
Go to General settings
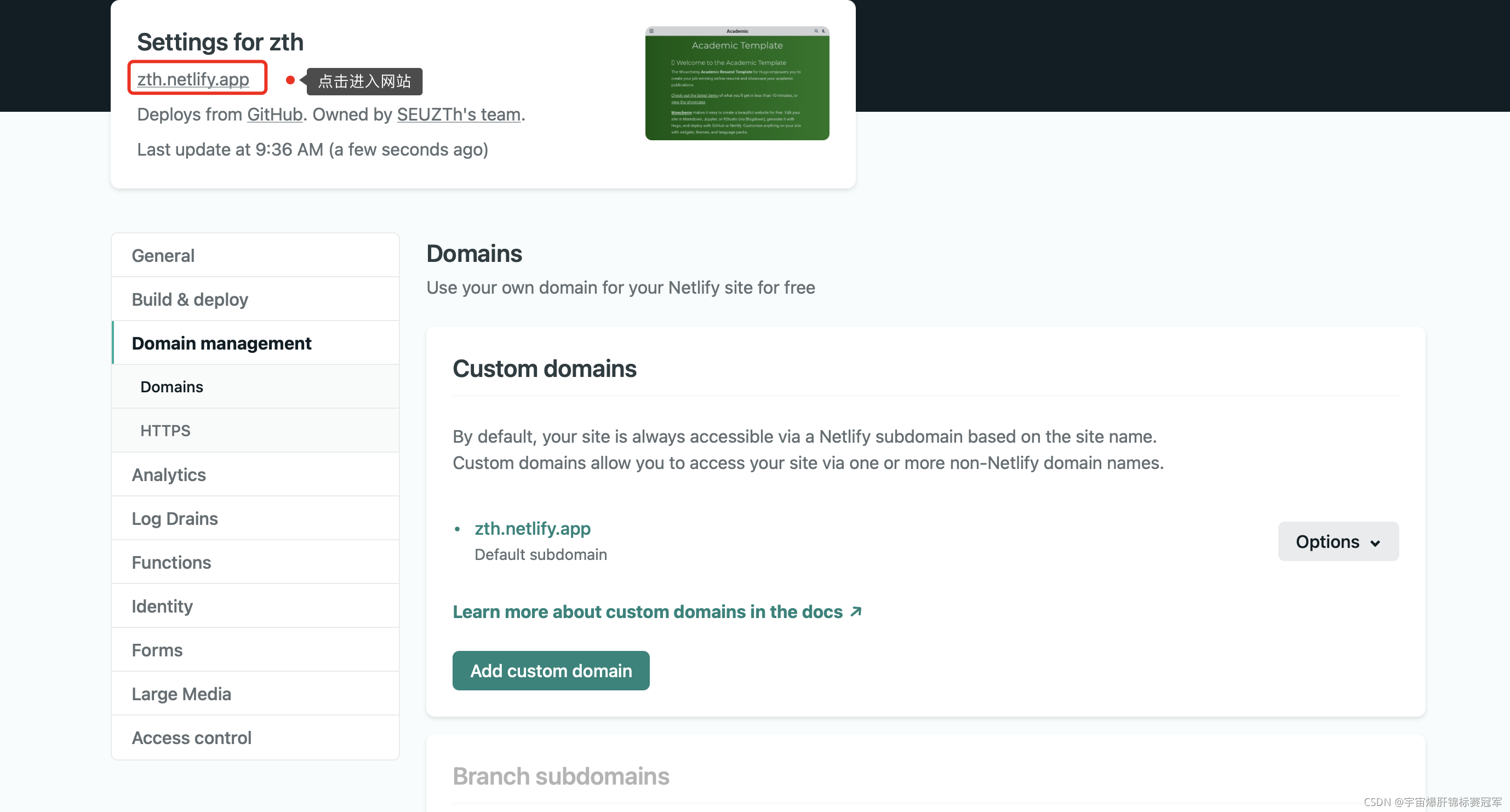tap(163, 256)
